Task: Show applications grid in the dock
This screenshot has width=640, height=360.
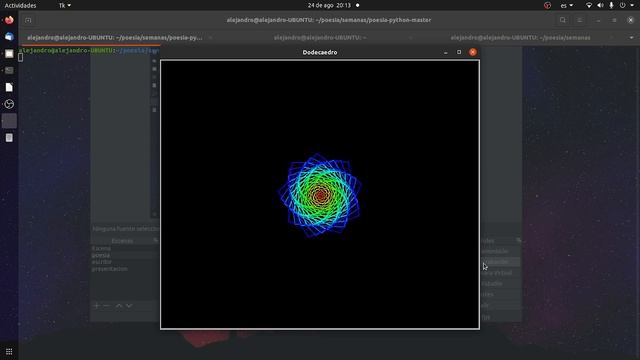Action: [x=9, y=351]
